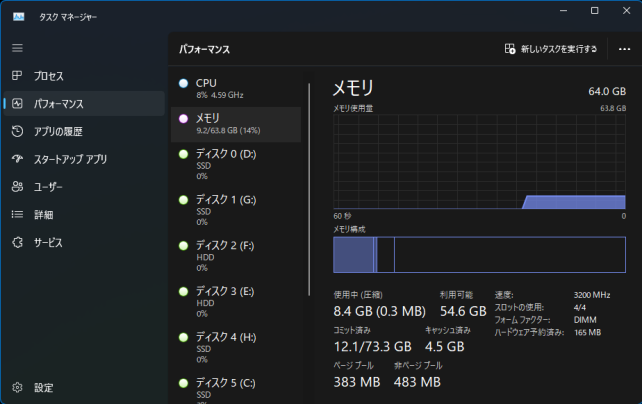Select ディスク 3 (E:) HDD entry

(x=236, y=301)
